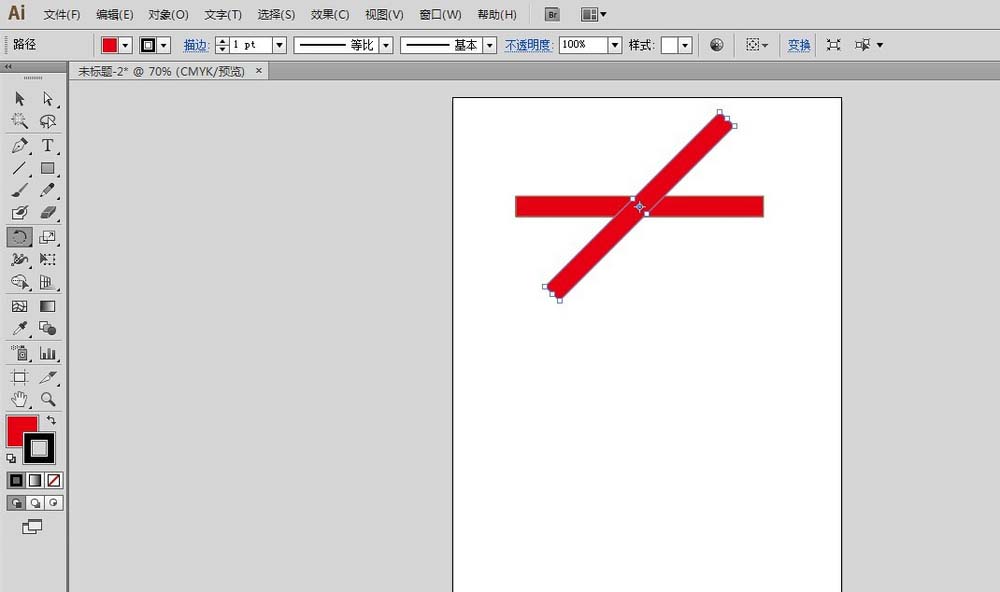Select the Free Transform tool
The image size is (1000, 592).
coord(48,259)
